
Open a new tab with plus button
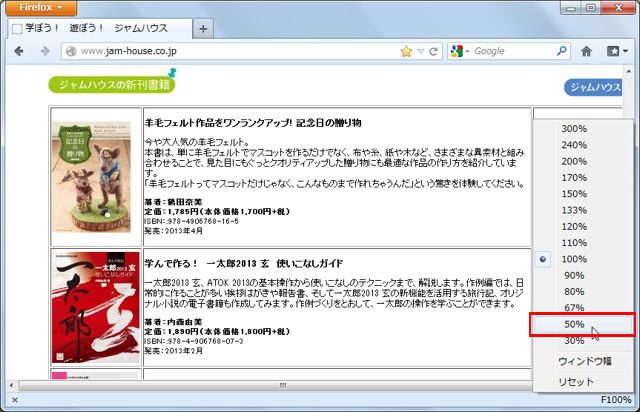click(x=203, y=29)
